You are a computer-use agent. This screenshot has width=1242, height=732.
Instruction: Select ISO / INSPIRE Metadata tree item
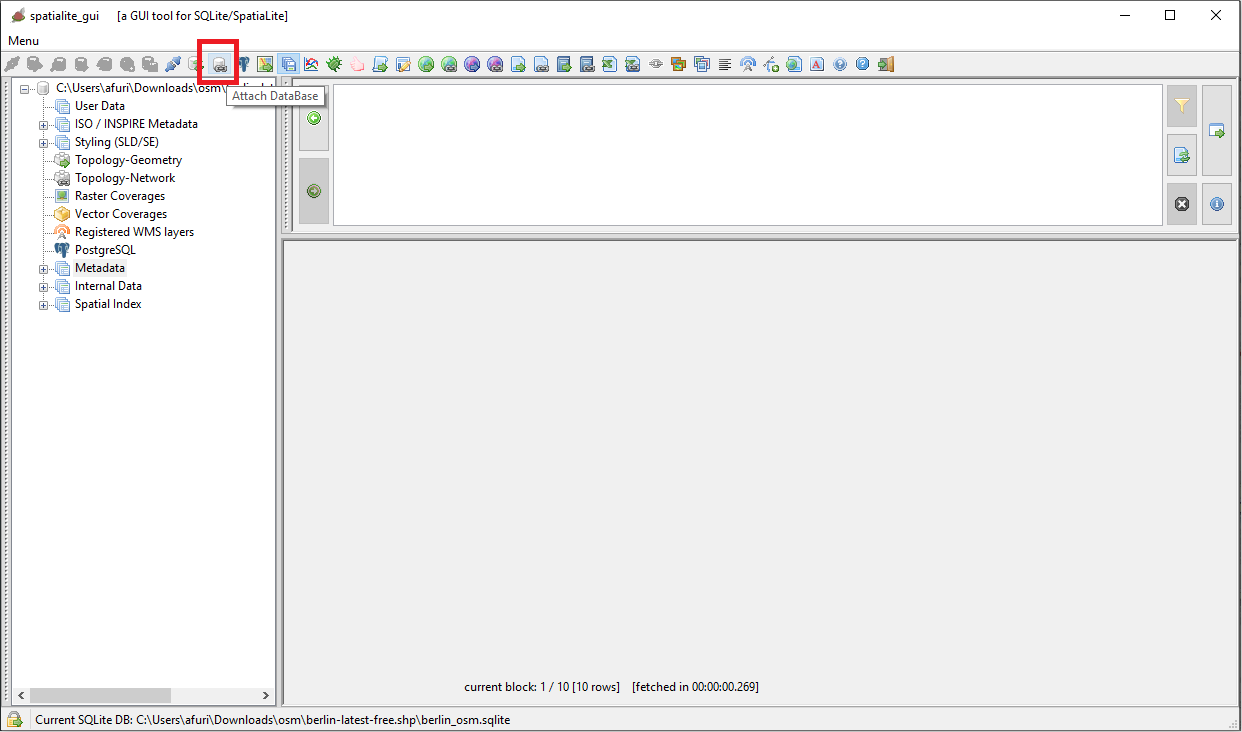(x=136, y=124)
